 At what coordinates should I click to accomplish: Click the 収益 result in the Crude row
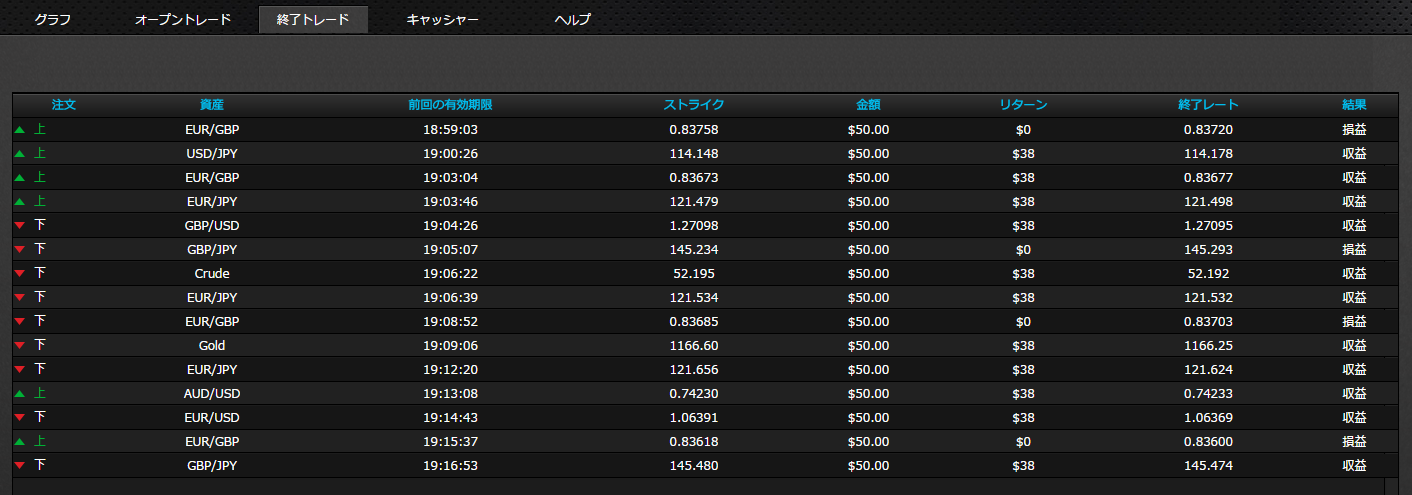pyautogui.click(x=1354, y=274)
